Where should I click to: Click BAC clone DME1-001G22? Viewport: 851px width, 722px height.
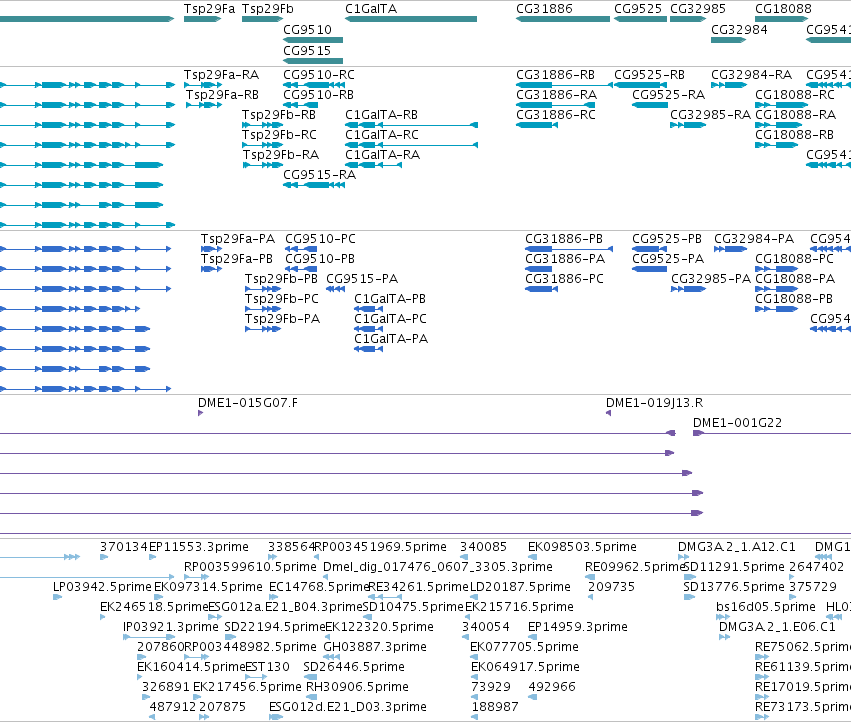point(738,423)
